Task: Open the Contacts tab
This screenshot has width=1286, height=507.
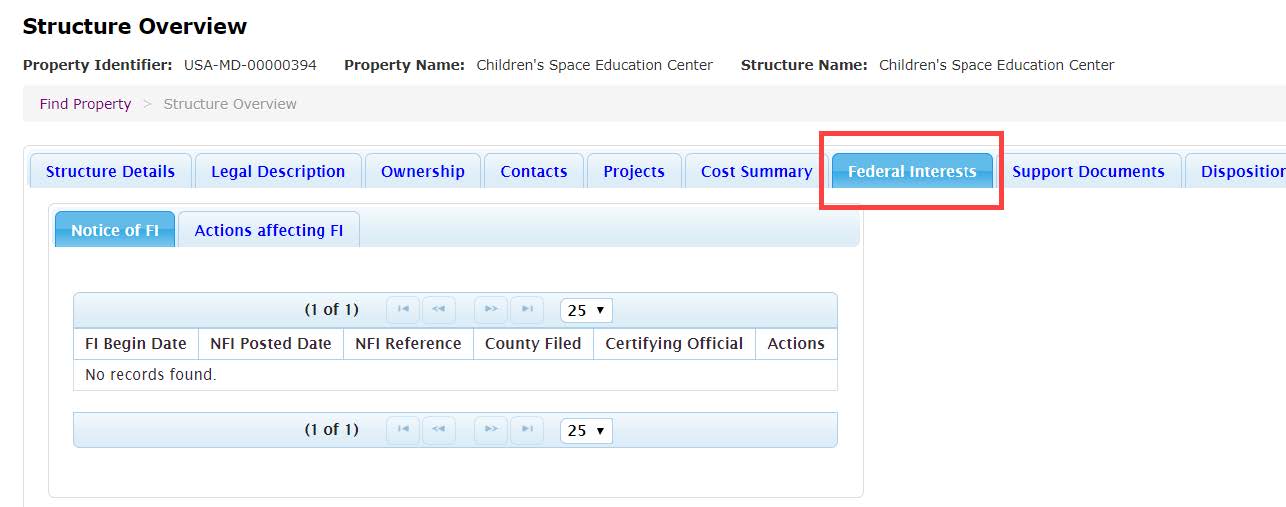Action: pyautogui.click(x=533, y=171)
